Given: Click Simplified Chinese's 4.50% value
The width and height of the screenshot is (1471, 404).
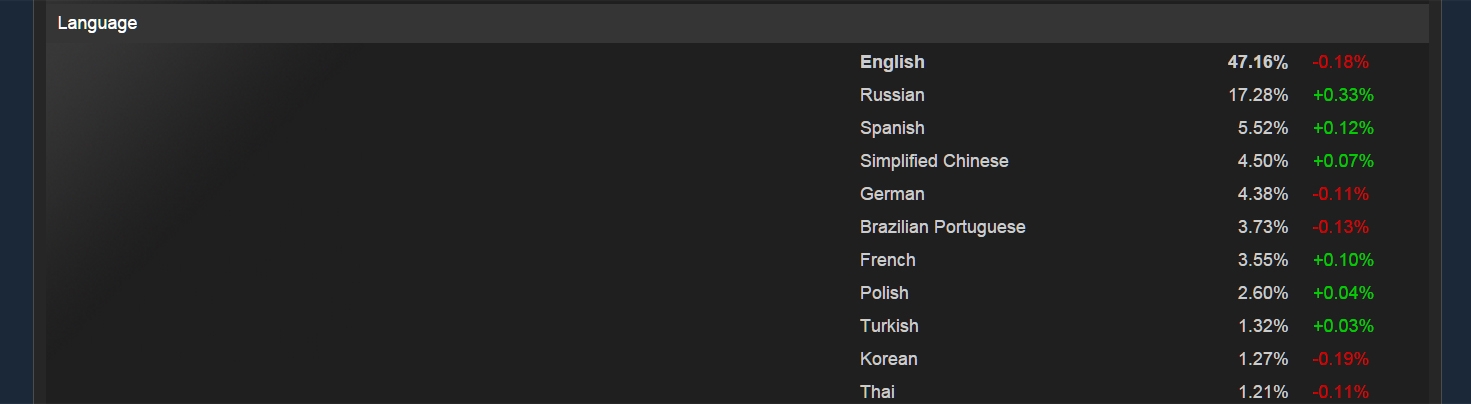Looking at the screenshot, I should (x=1262, y=161).
